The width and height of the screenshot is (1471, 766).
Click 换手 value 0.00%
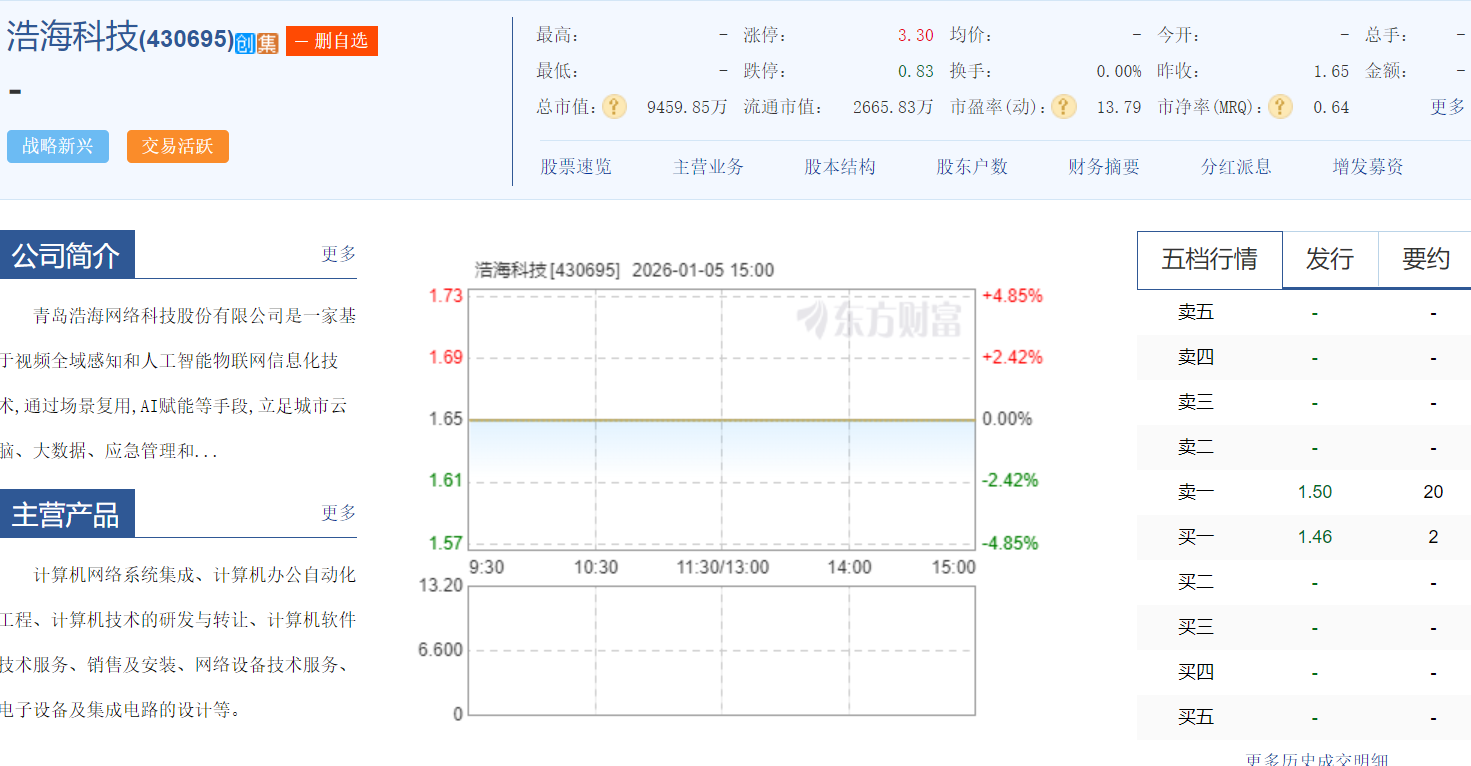coord(1119,71)
